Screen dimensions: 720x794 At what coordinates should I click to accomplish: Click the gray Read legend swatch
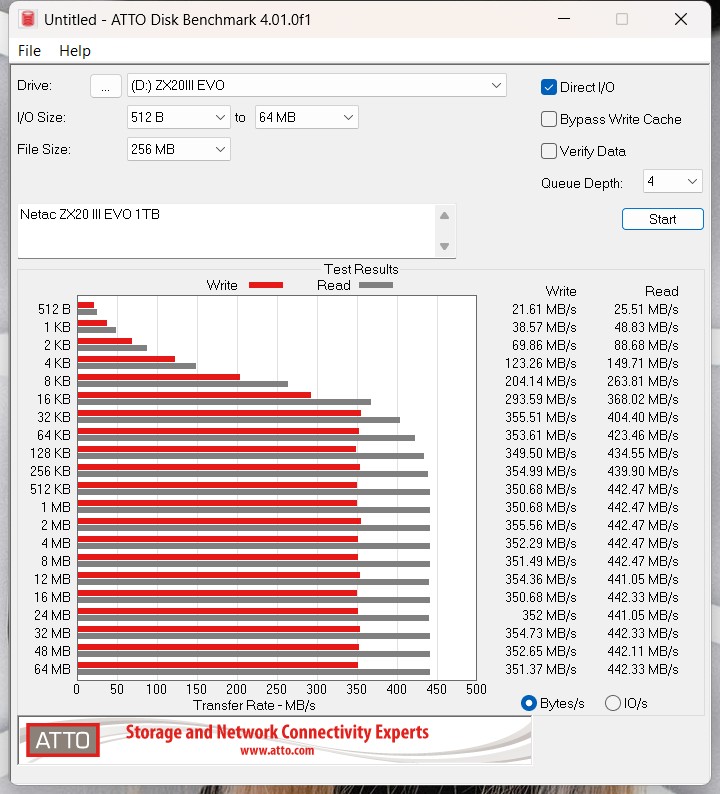[376, 285]
